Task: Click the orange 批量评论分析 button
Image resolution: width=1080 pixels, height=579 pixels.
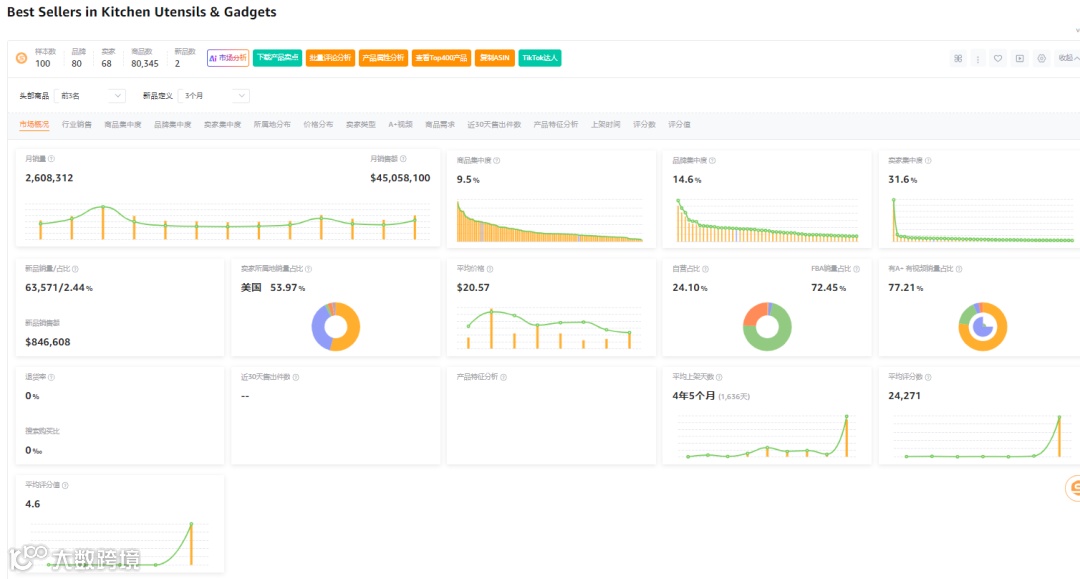Action: point(330,58)
